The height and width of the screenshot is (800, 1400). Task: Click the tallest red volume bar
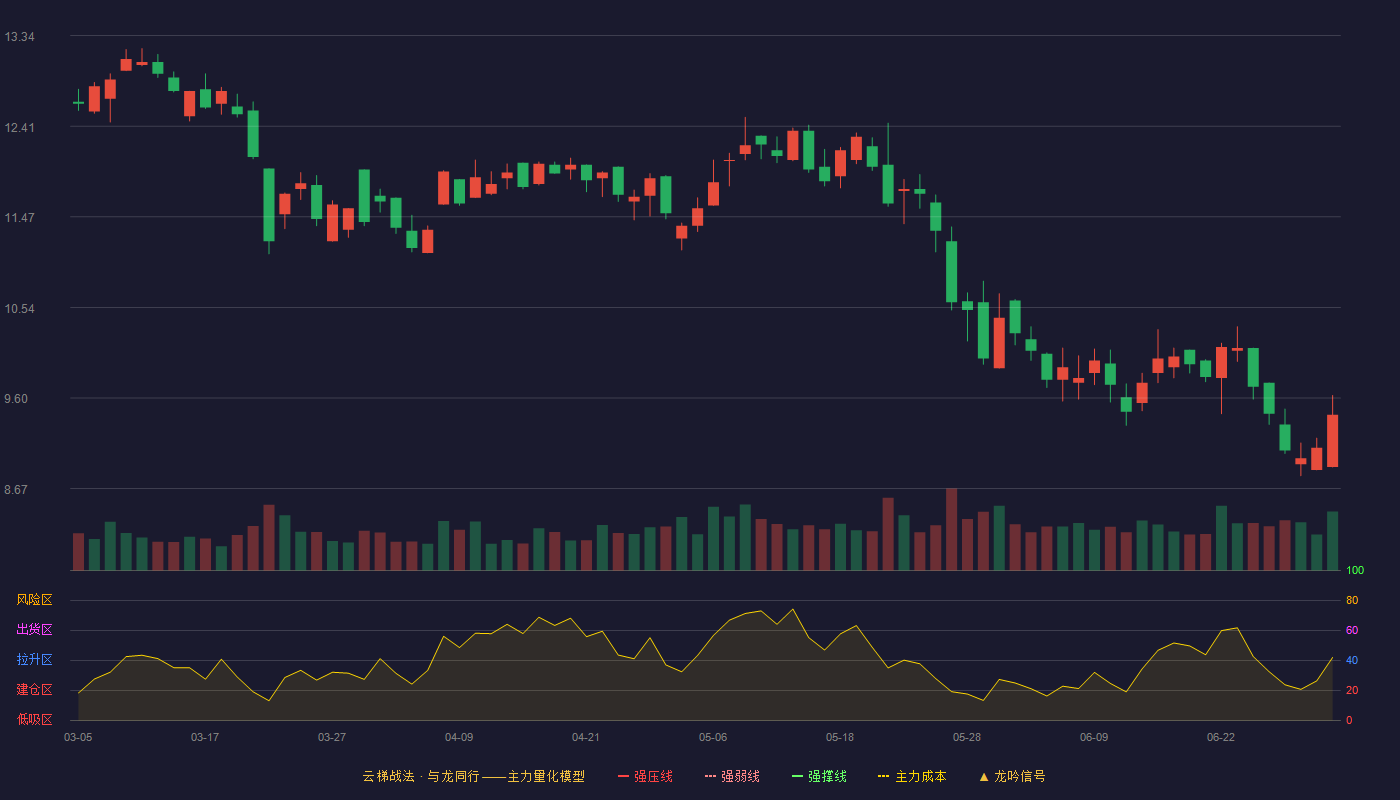click(x=951, y=529)
